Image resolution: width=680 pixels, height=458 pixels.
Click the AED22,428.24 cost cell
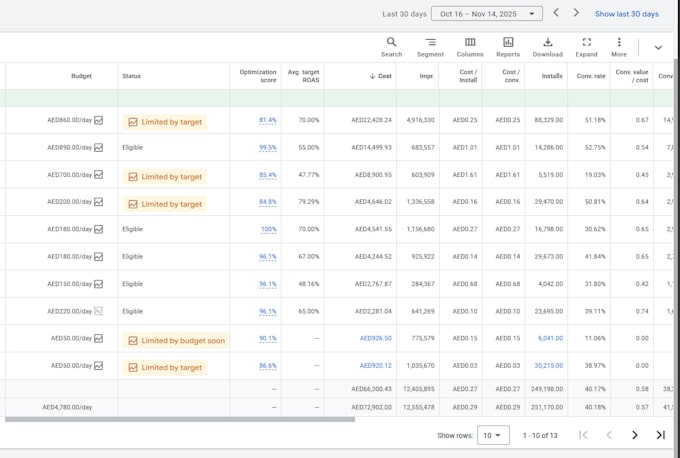click(x=371, y=120)
